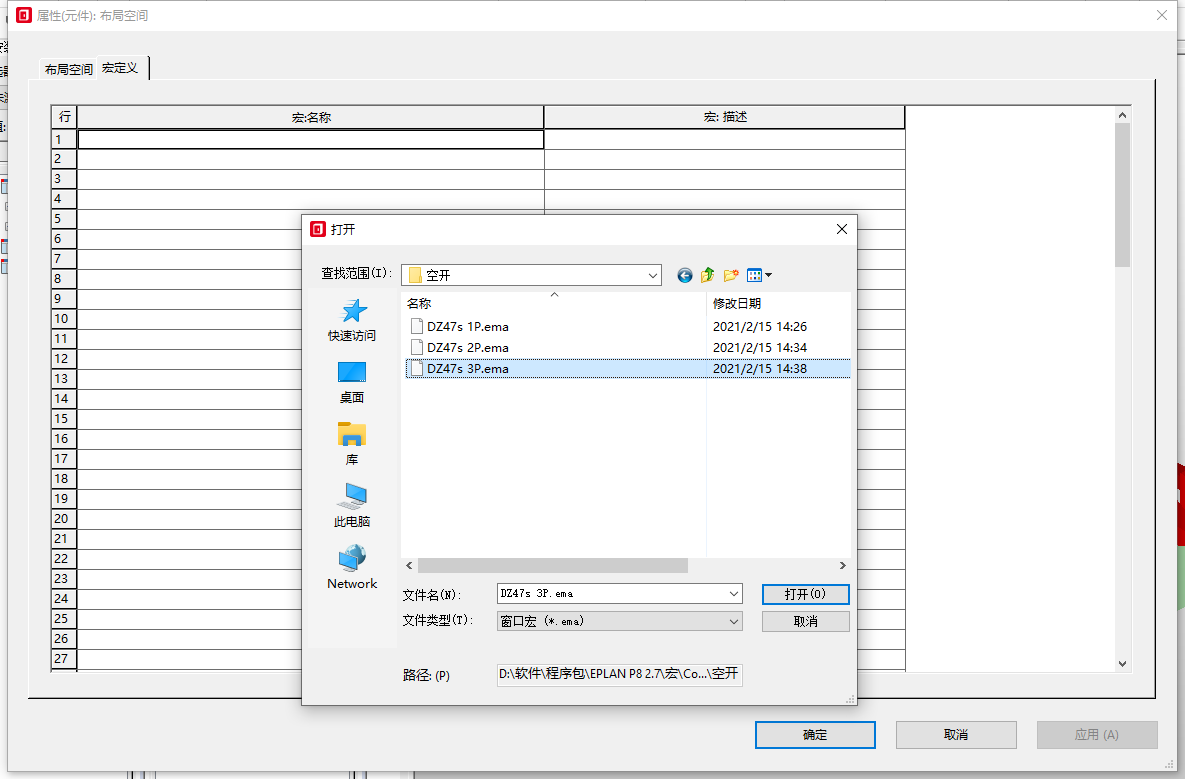Create a new folder in the dialog

click(731, 275)
